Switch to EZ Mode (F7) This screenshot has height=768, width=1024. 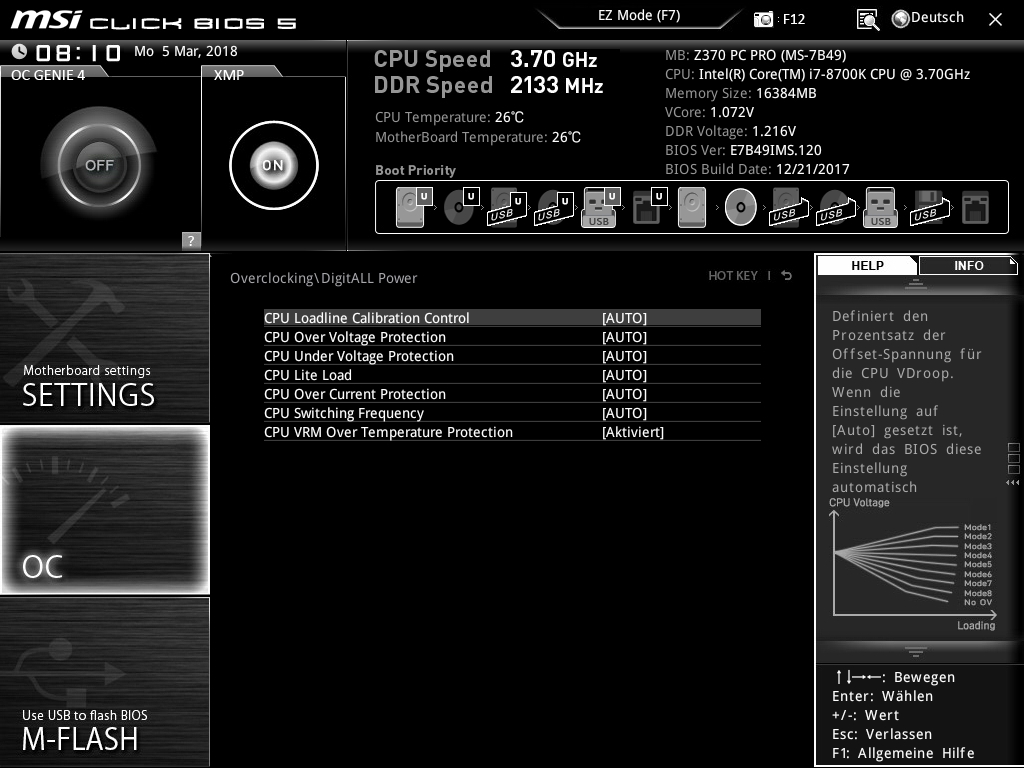point(639,15)
